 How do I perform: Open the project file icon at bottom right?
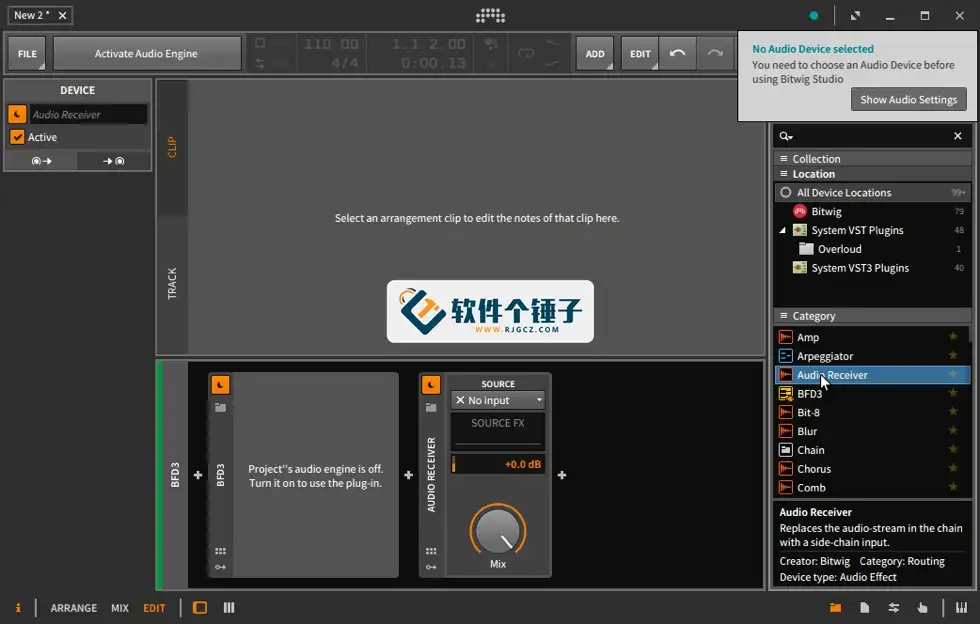pos(864,608)
